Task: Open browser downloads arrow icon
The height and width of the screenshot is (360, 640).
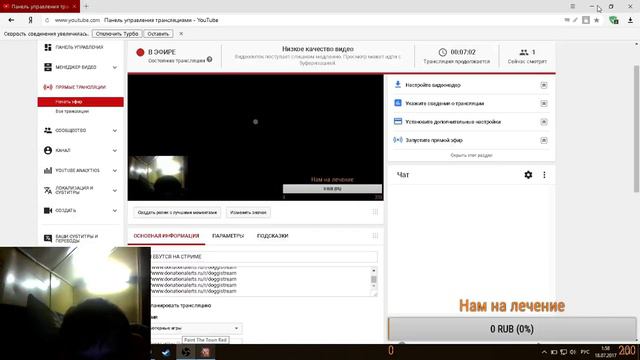Action: click(x=630, y=20)
